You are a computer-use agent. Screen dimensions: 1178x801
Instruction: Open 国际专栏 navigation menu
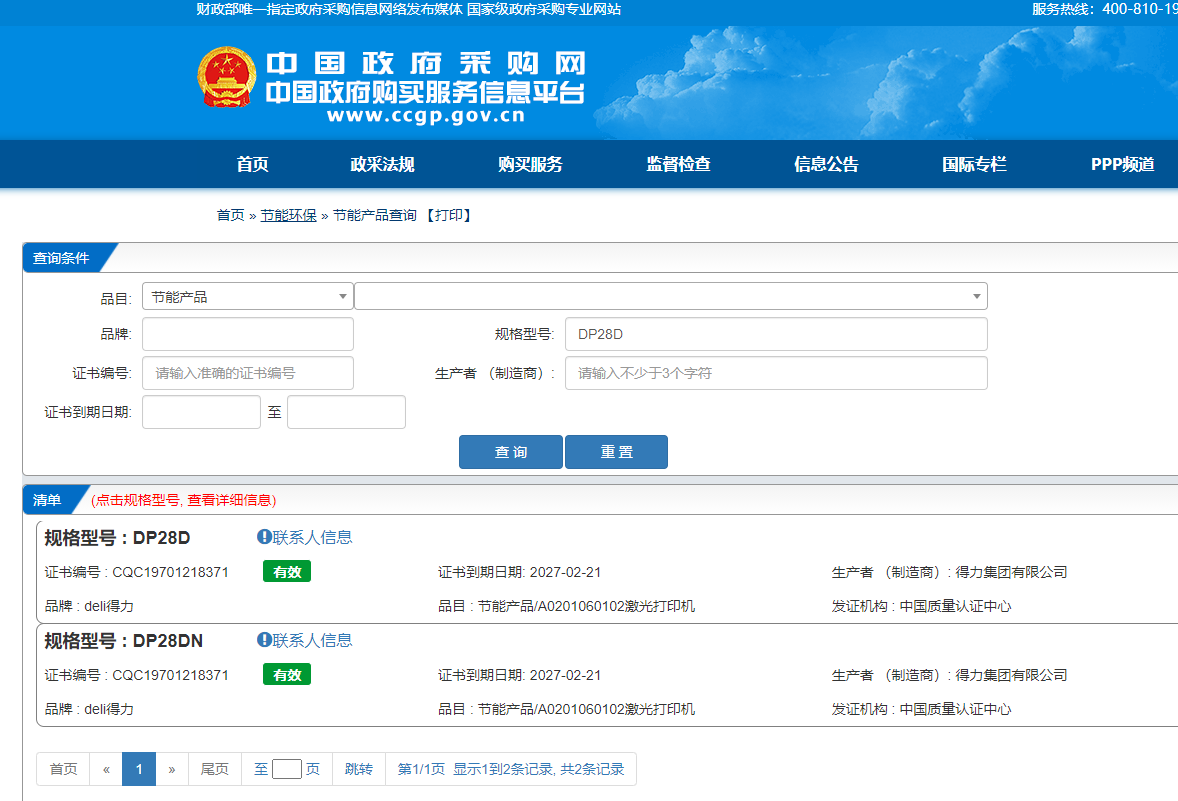(x=974, y=165)
